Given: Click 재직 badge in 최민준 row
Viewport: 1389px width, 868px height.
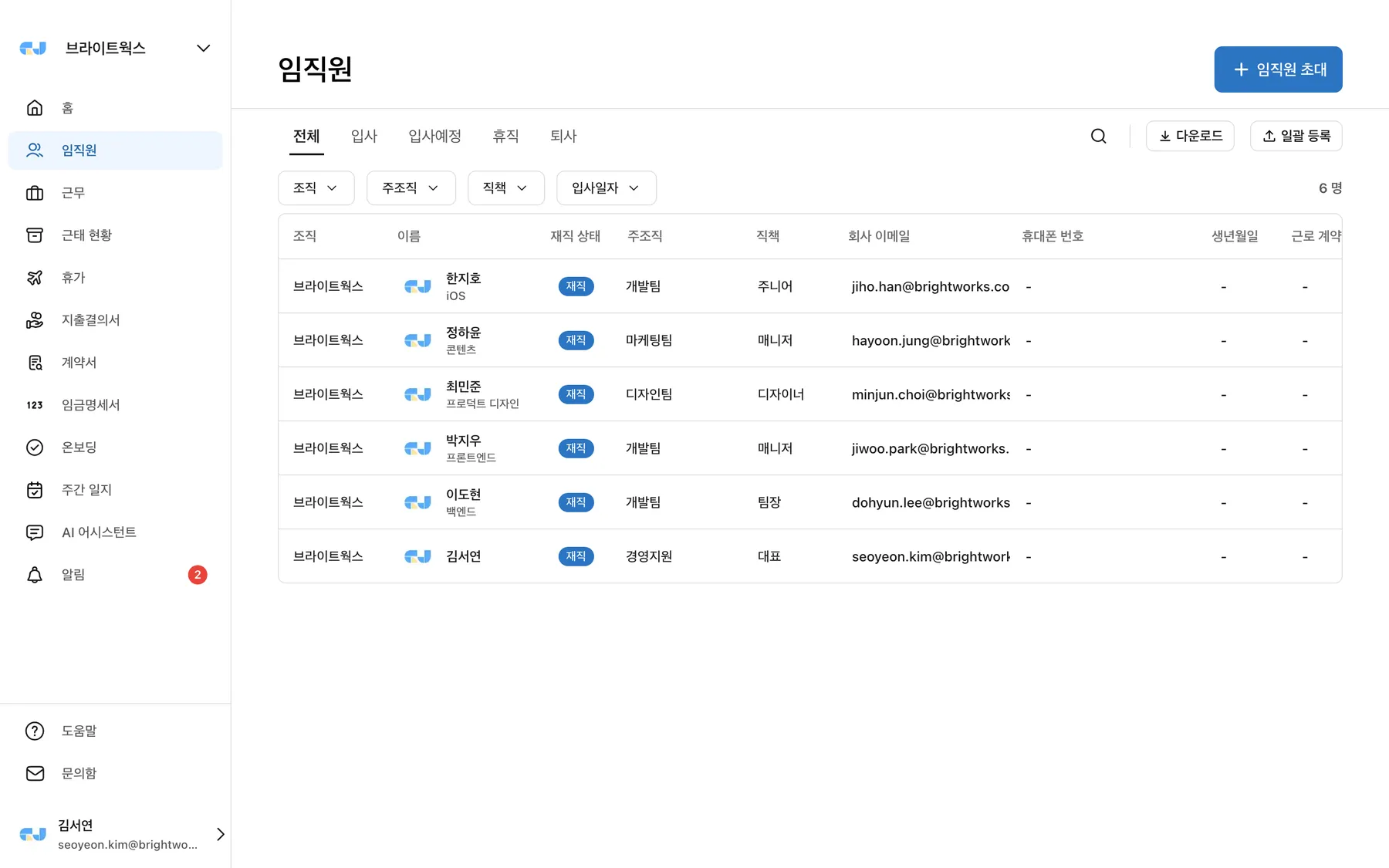Looking at the screenshot, I should (576, 394).
